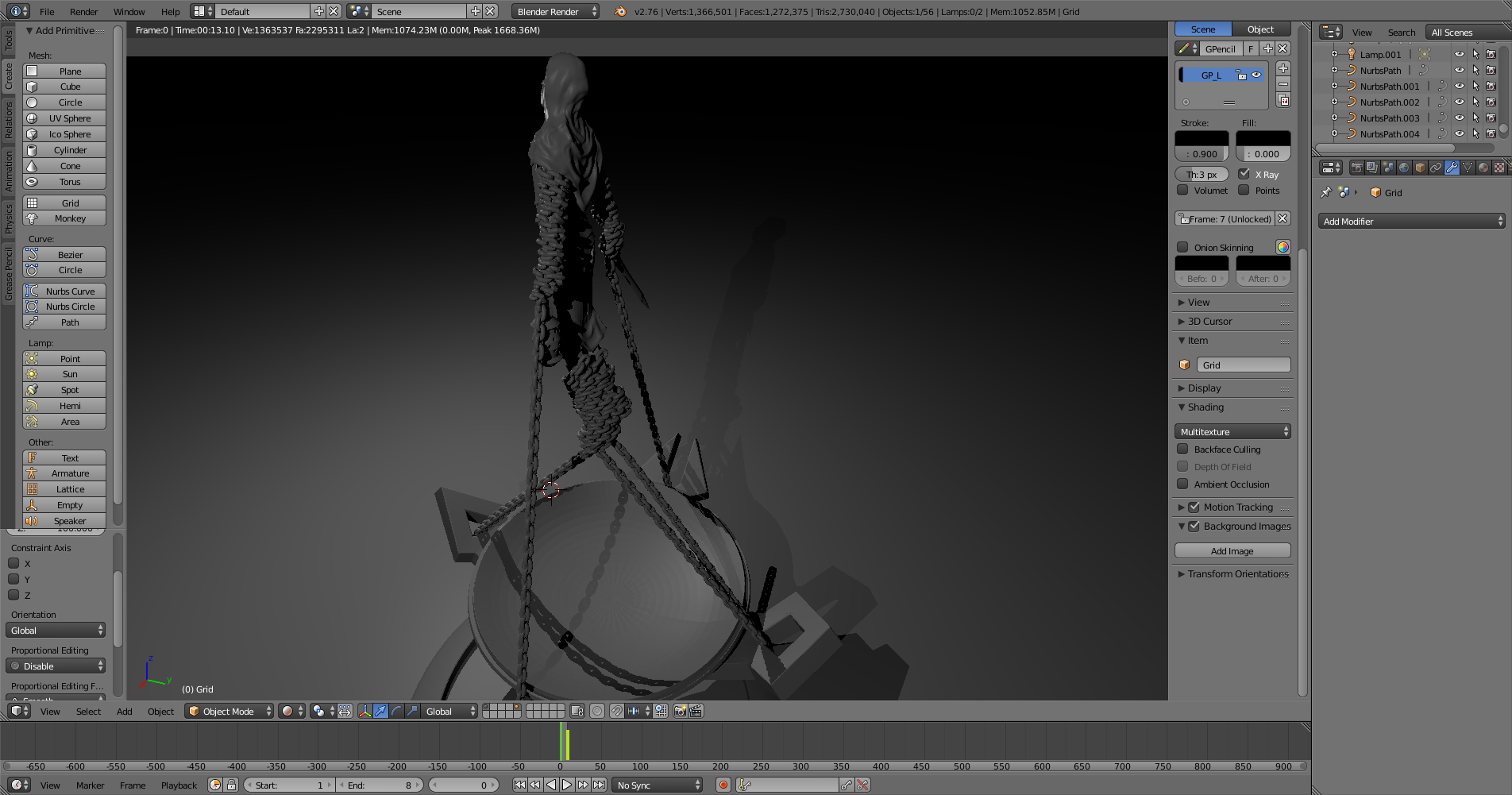Open the mesh Data triangle properties tab

click(1468, 168)
